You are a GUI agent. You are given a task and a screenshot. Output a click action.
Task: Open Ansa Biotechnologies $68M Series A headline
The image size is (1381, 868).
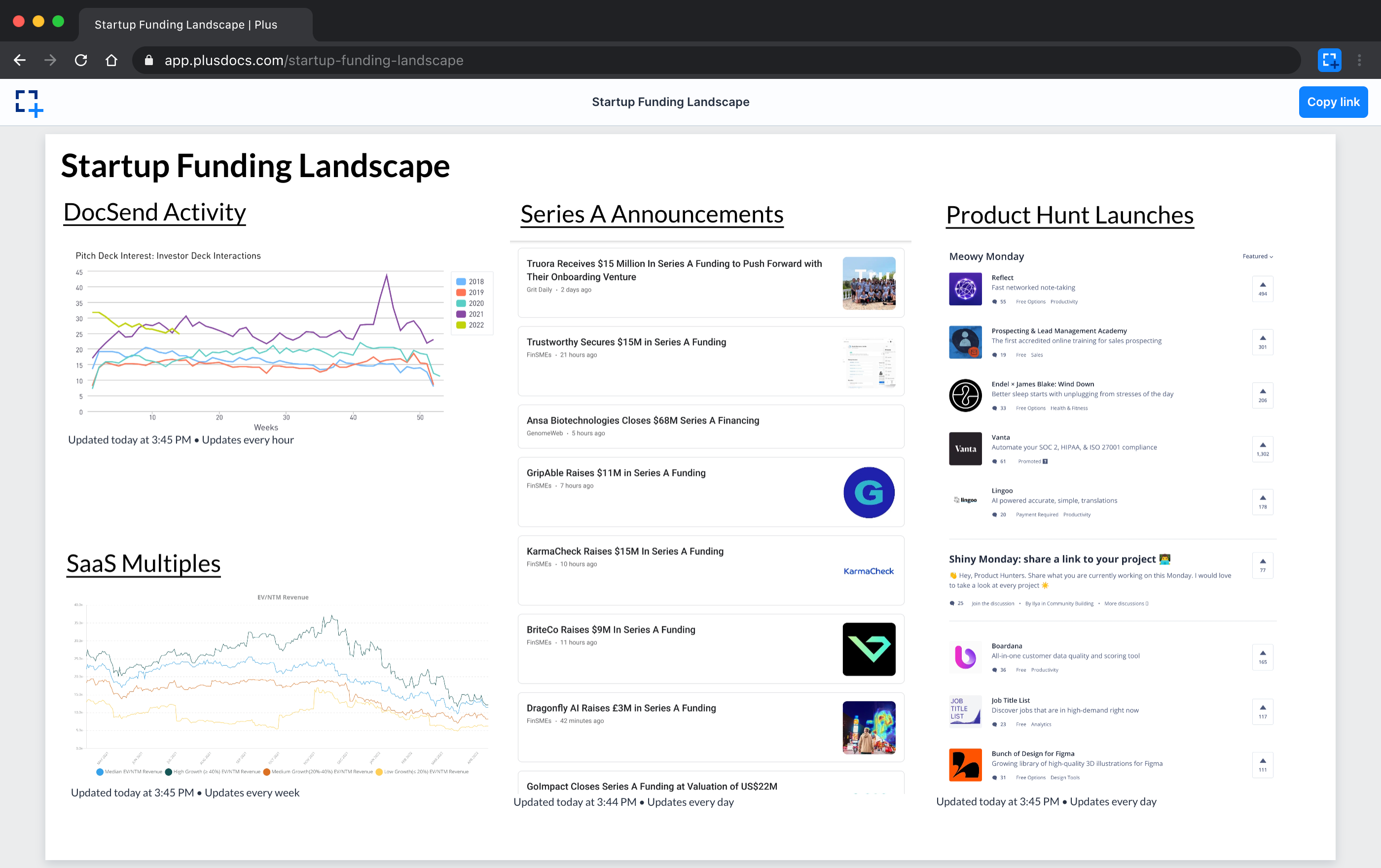[643, 421]
